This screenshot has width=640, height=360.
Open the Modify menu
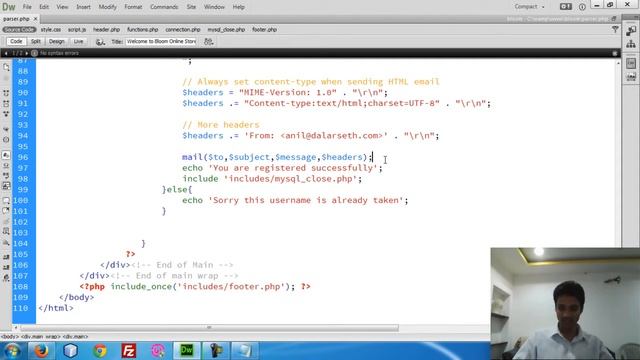107,7
